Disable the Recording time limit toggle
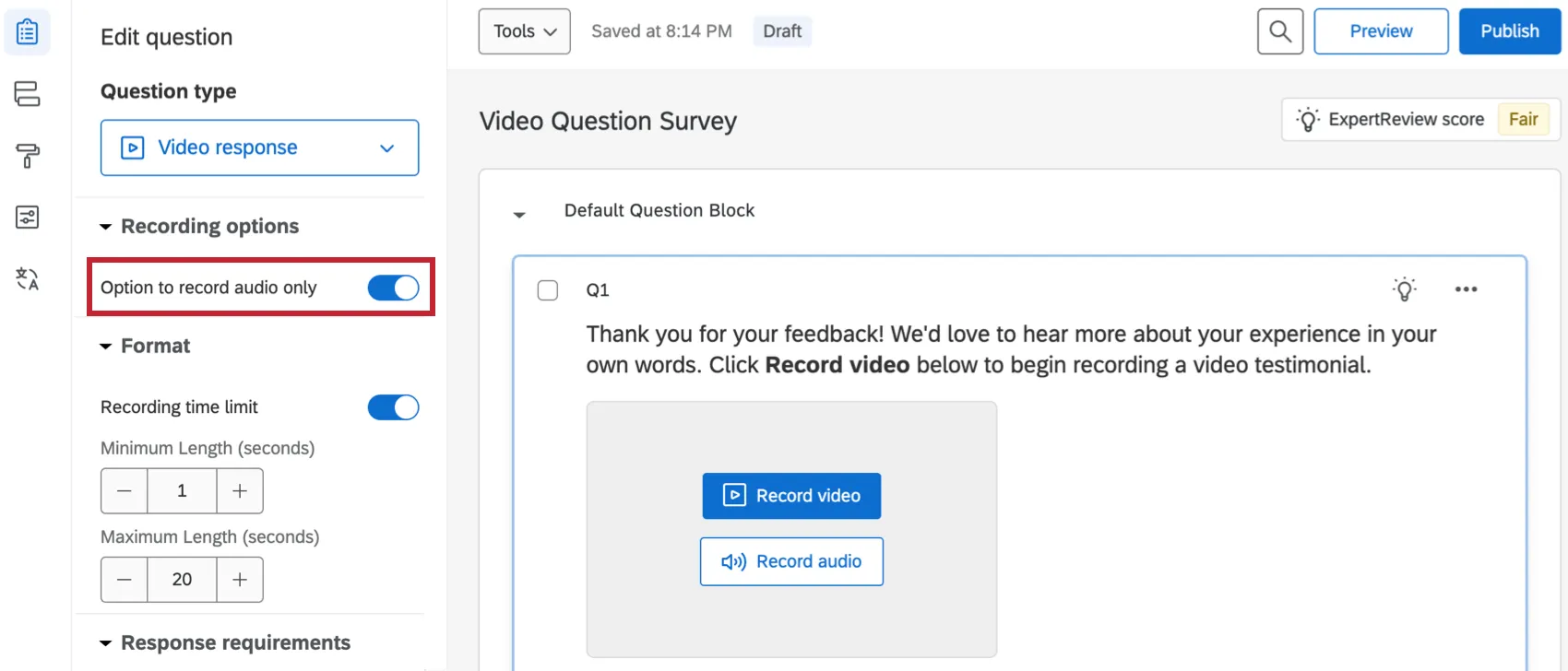Image resolution: width=1568 pixels, height=671 pixels. click(393, 407)
